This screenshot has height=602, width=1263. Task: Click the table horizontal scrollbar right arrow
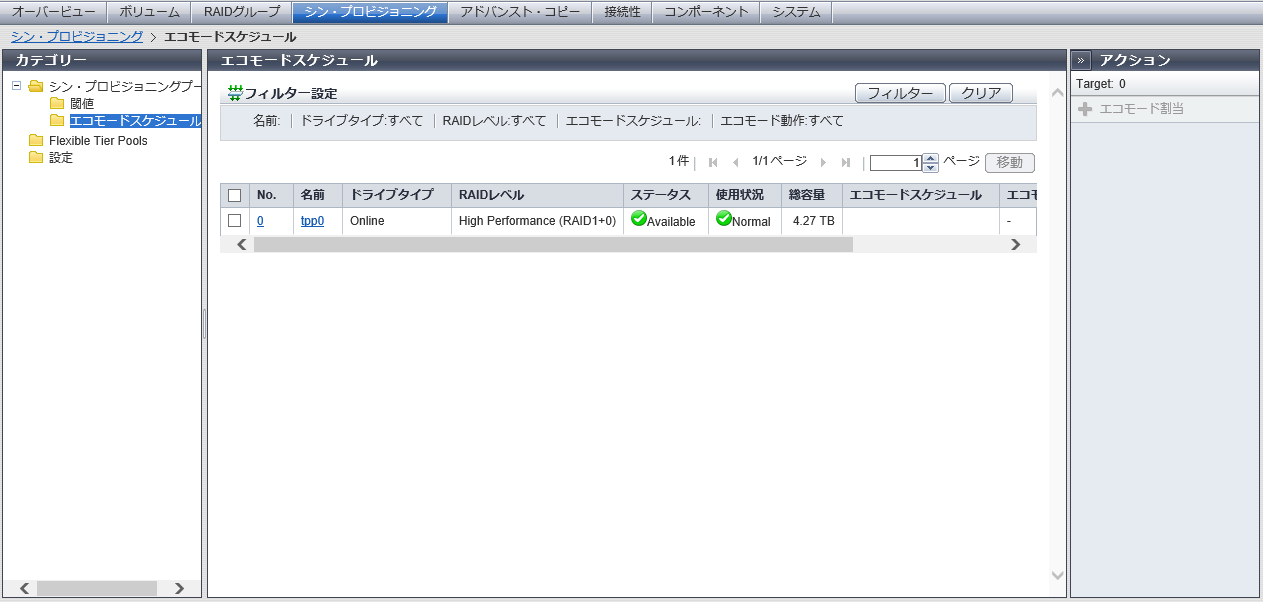tap(1016, 244)
